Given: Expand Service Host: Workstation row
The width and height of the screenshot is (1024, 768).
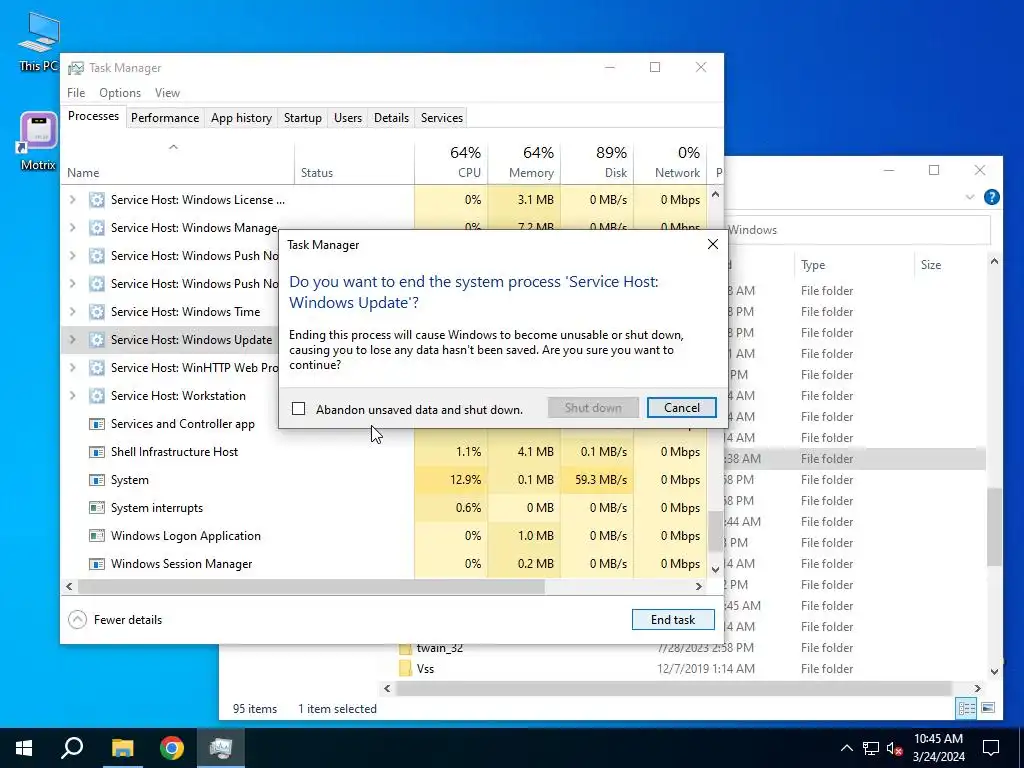Looking at the screenshot, I should (x=72, y=396).
